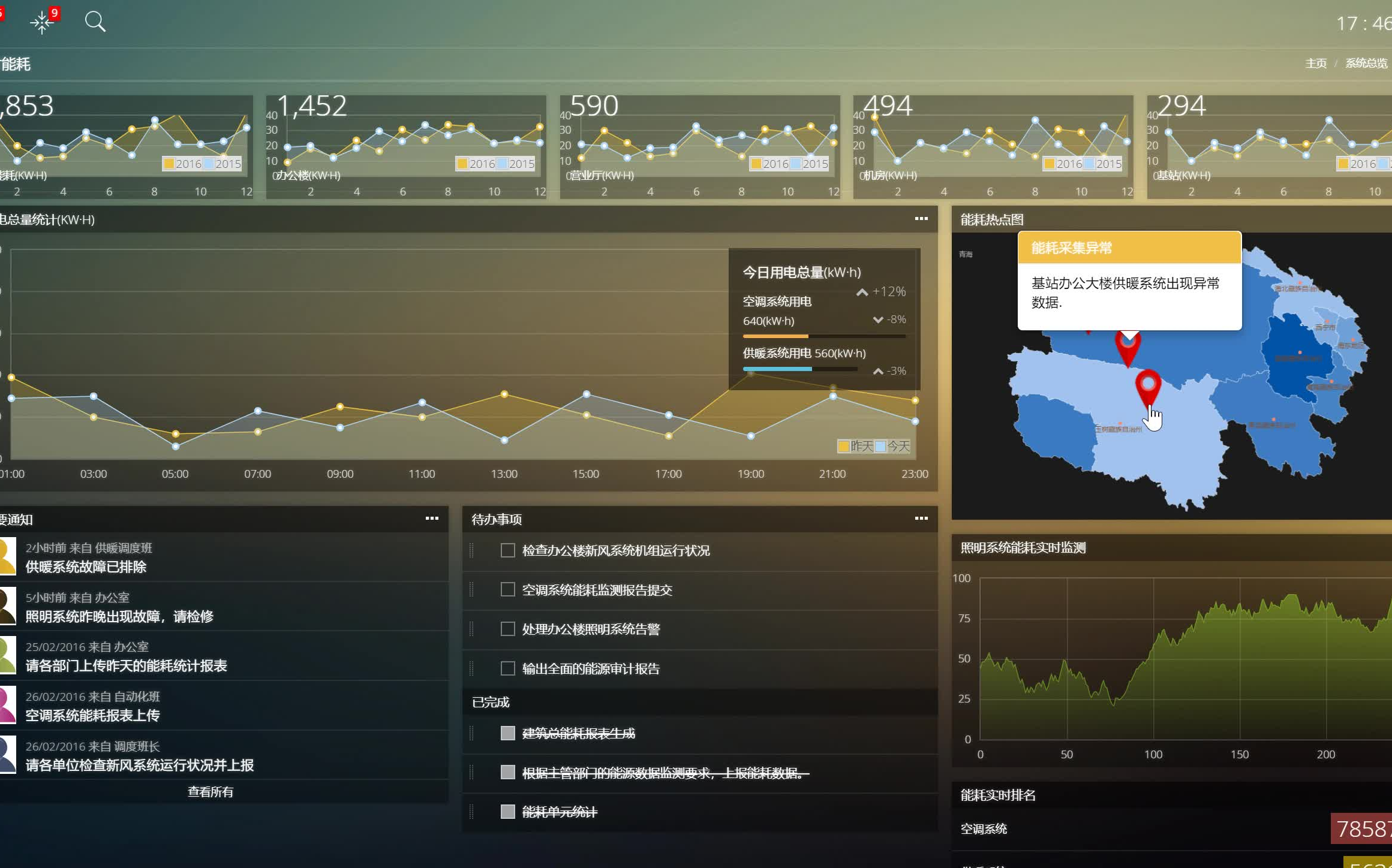Screen dimensions: 1392x868
Task: Open the 照明系统昨晚出现故障 notice
Action: coord(119,616)
